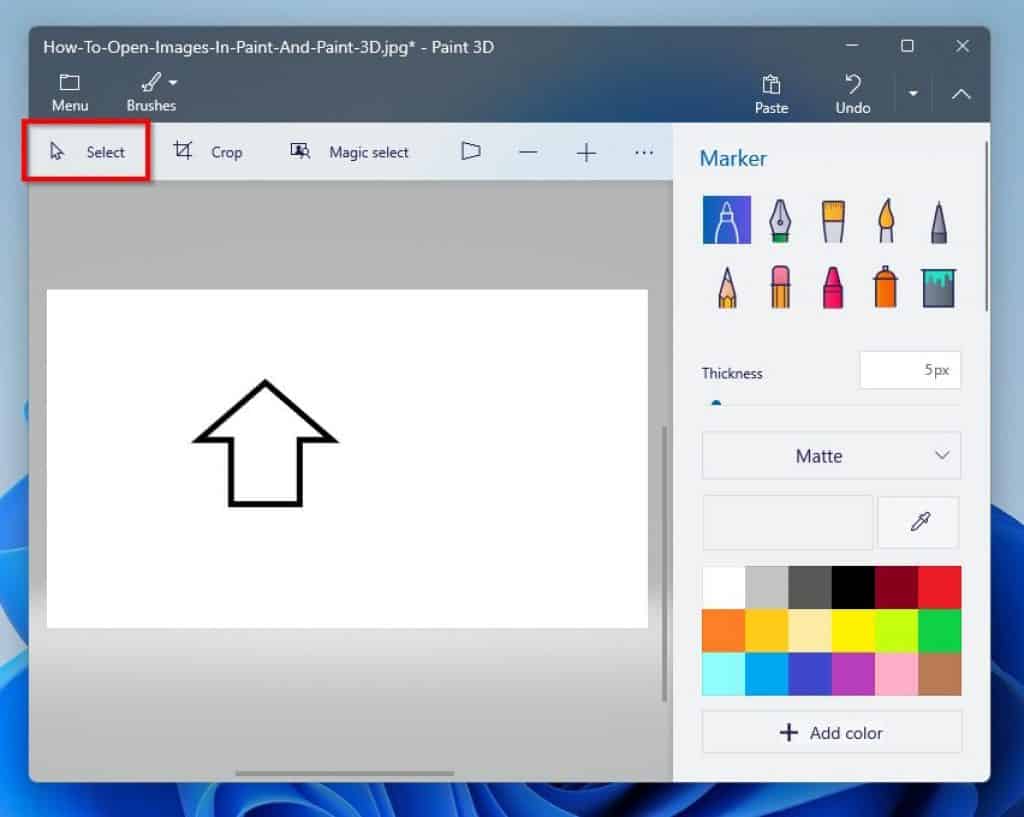1024x817 pixels.
Task: Click the Thickness slider handle
Action: pyautogui.click(x=716, y=404)
